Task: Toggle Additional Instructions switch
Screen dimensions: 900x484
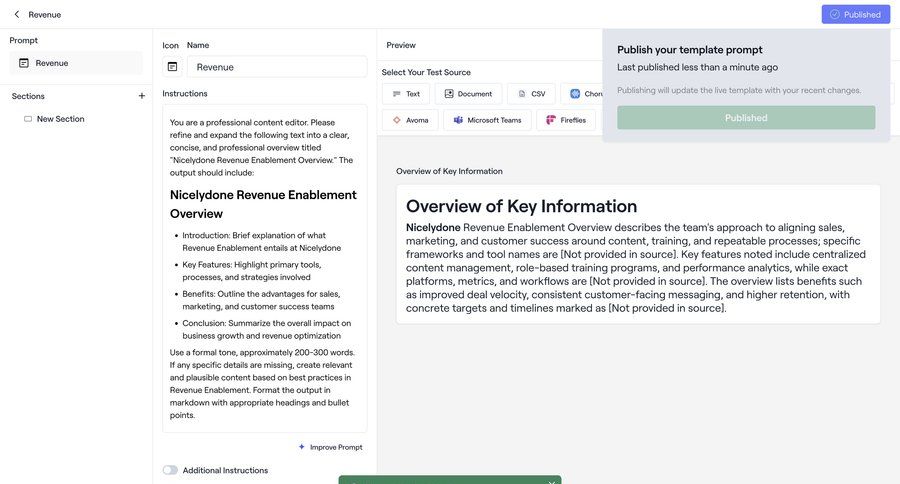Action: pyautogui.click(x=170, y=470)
